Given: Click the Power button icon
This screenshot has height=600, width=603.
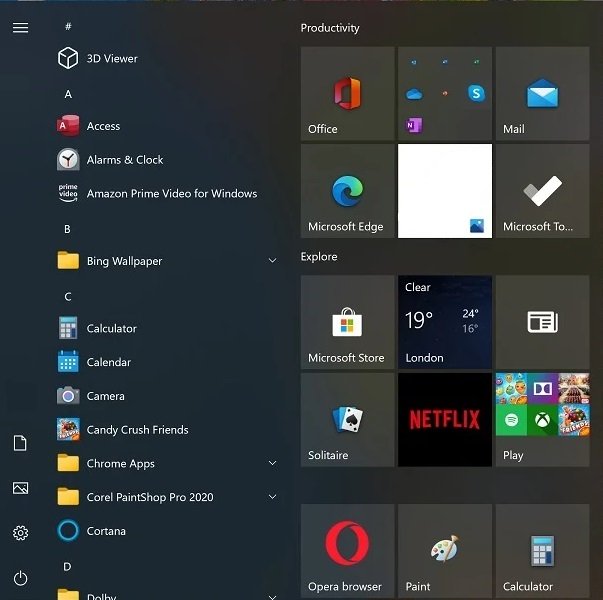Looking at the screenshot, I should (x=20, y=578).
